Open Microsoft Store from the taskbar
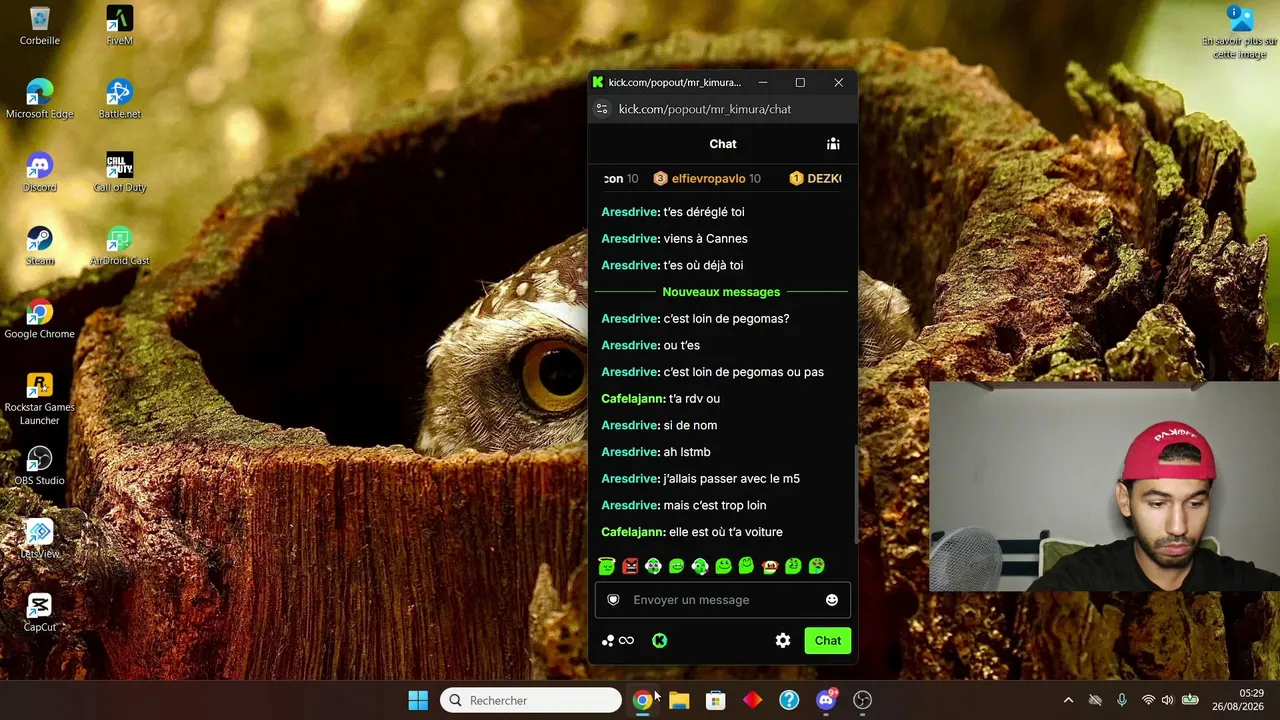1280x720 pixels. (716, 700)
